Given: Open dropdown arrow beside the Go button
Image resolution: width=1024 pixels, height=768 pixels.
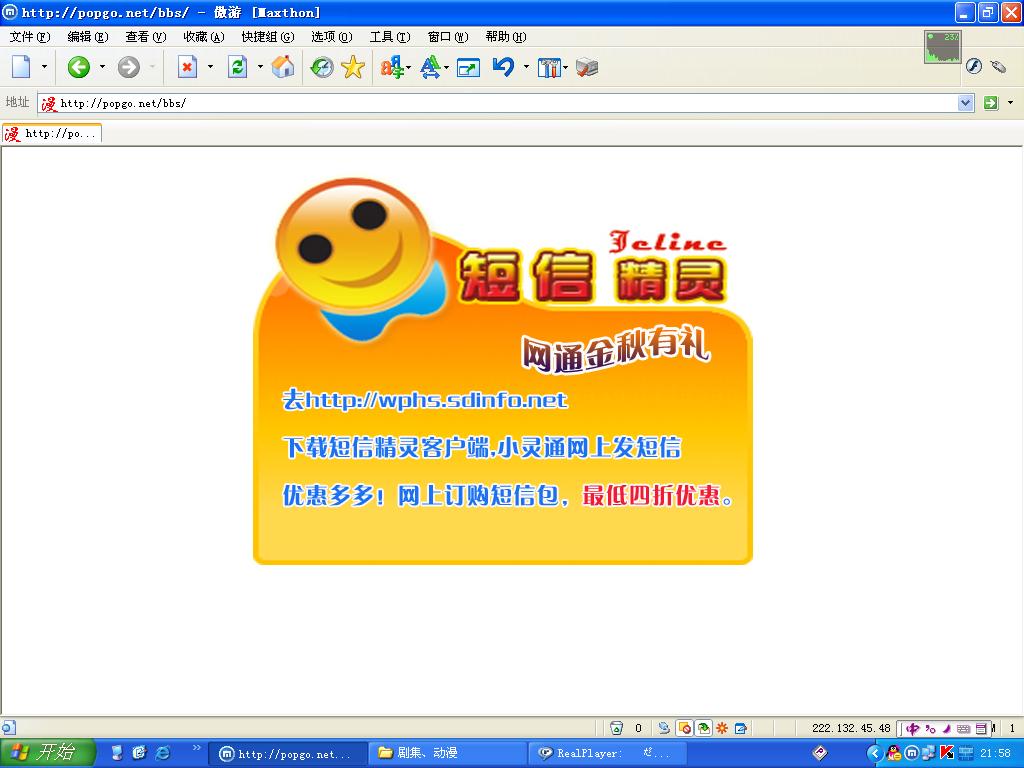Looking at the screenshot, I should [1010, 103].
